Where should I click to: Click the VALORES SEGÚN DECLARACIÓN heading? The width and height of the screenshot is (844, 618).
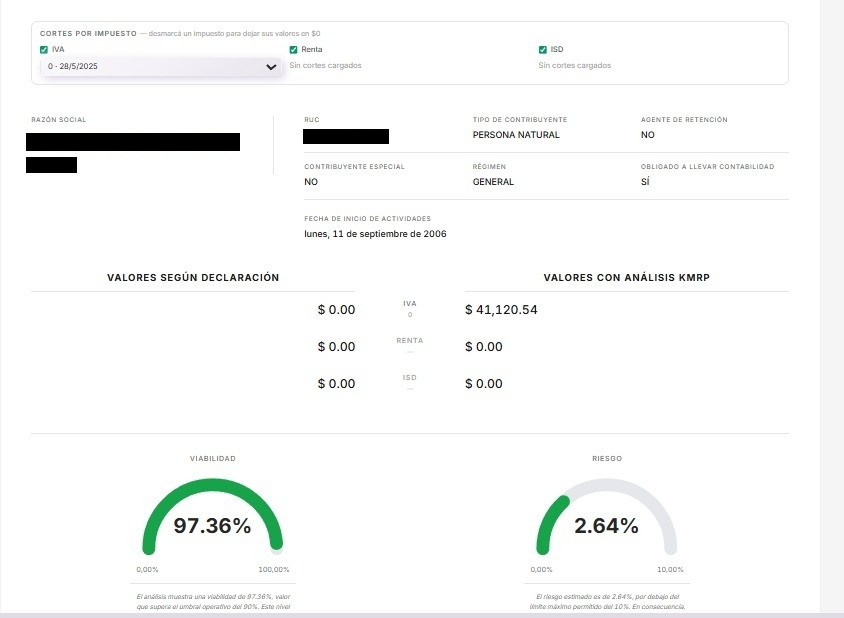coord(193,277)
